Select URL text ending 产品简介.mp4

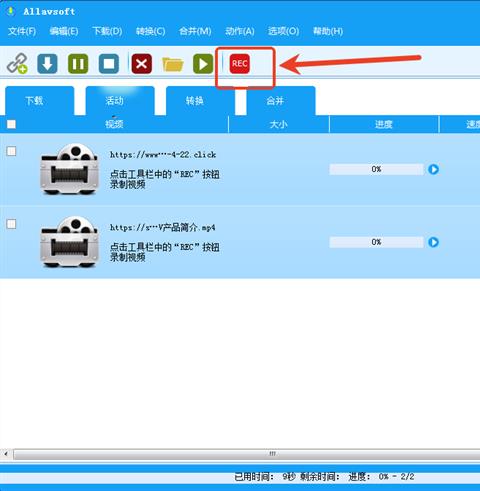point(163,228)
